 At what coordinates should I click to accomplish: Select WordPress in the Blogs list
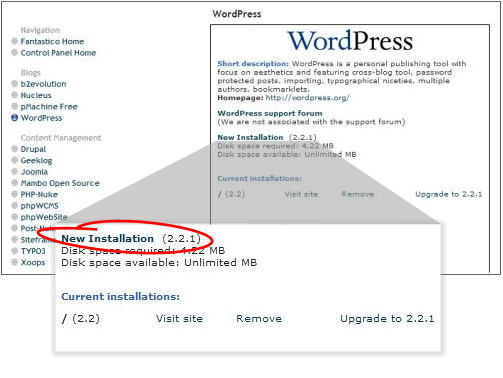41,118
